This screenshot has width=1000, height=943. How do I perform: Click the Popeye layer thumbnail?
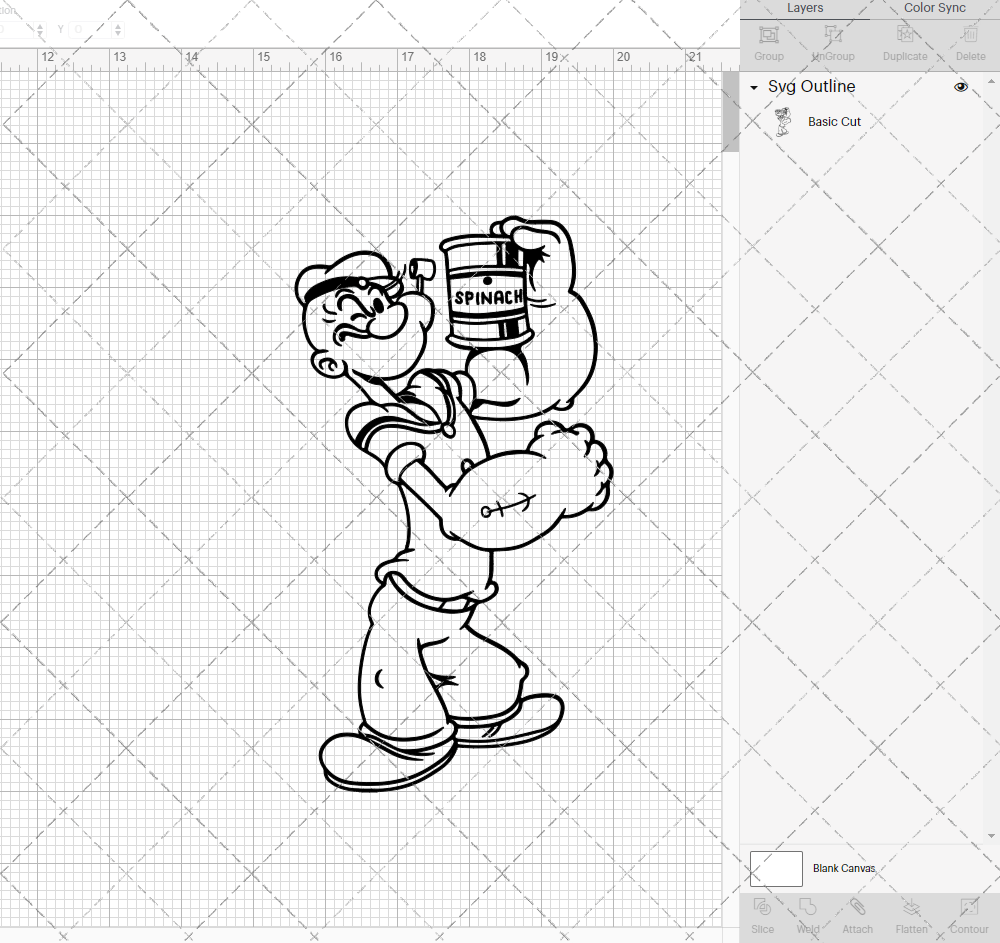click(784, 120)
